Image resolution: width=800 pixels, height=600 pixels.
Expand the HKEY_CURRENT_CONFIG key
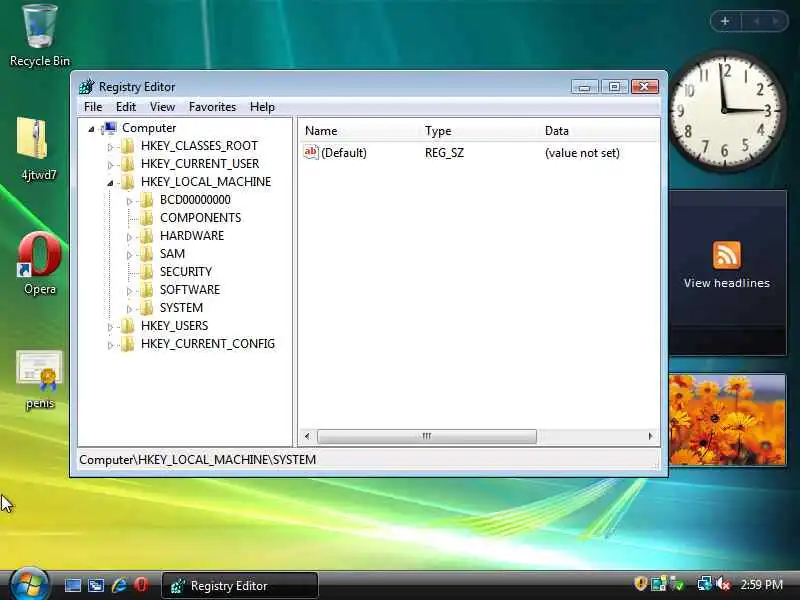(x=110, y=345)
